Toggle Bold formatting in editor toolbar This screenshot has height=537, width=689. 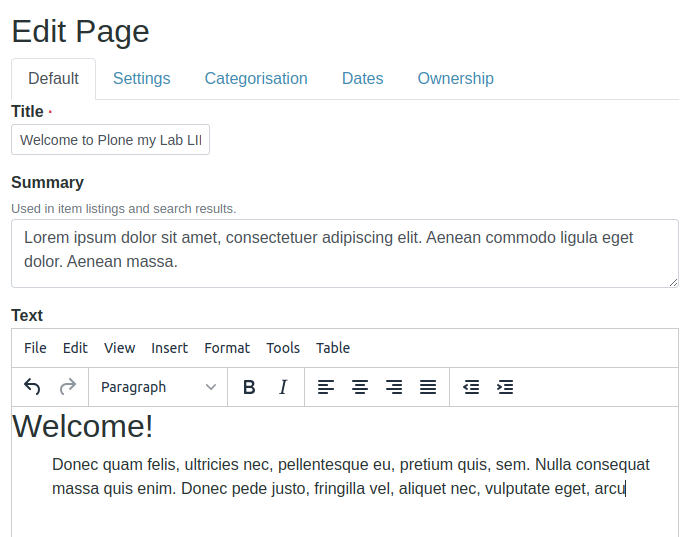point(250,387)
